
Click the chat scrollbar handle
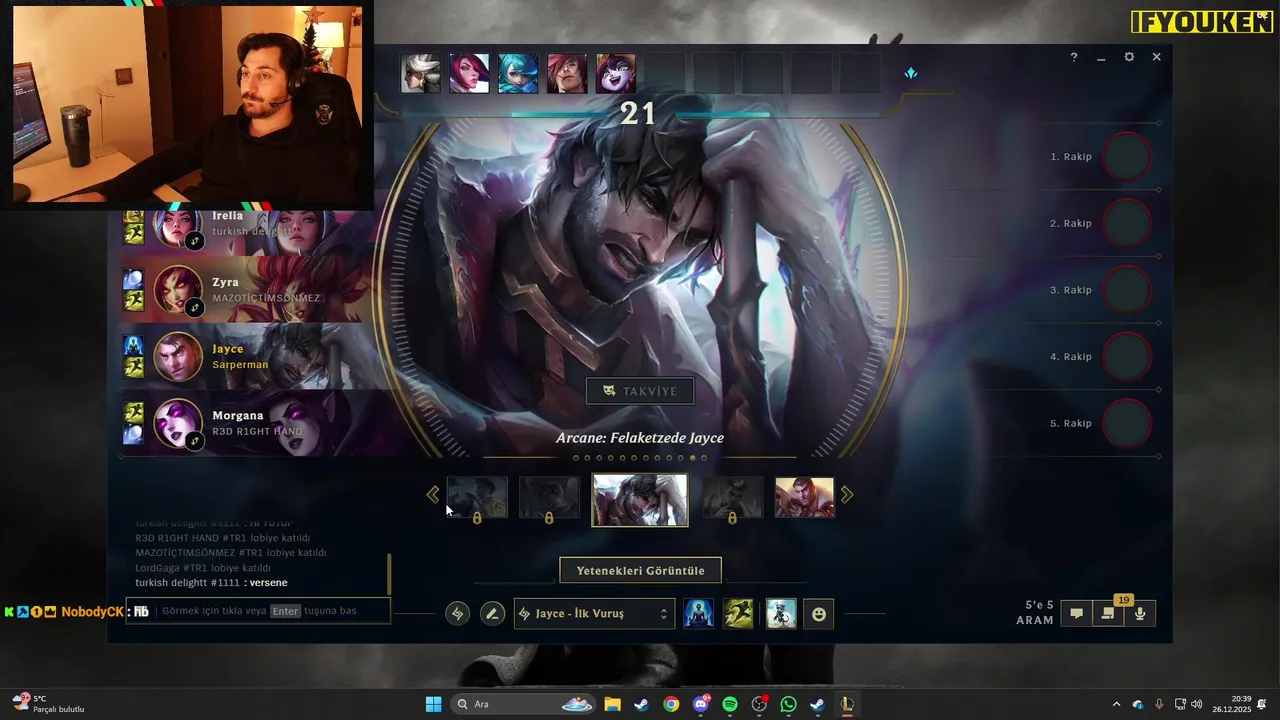388,574
